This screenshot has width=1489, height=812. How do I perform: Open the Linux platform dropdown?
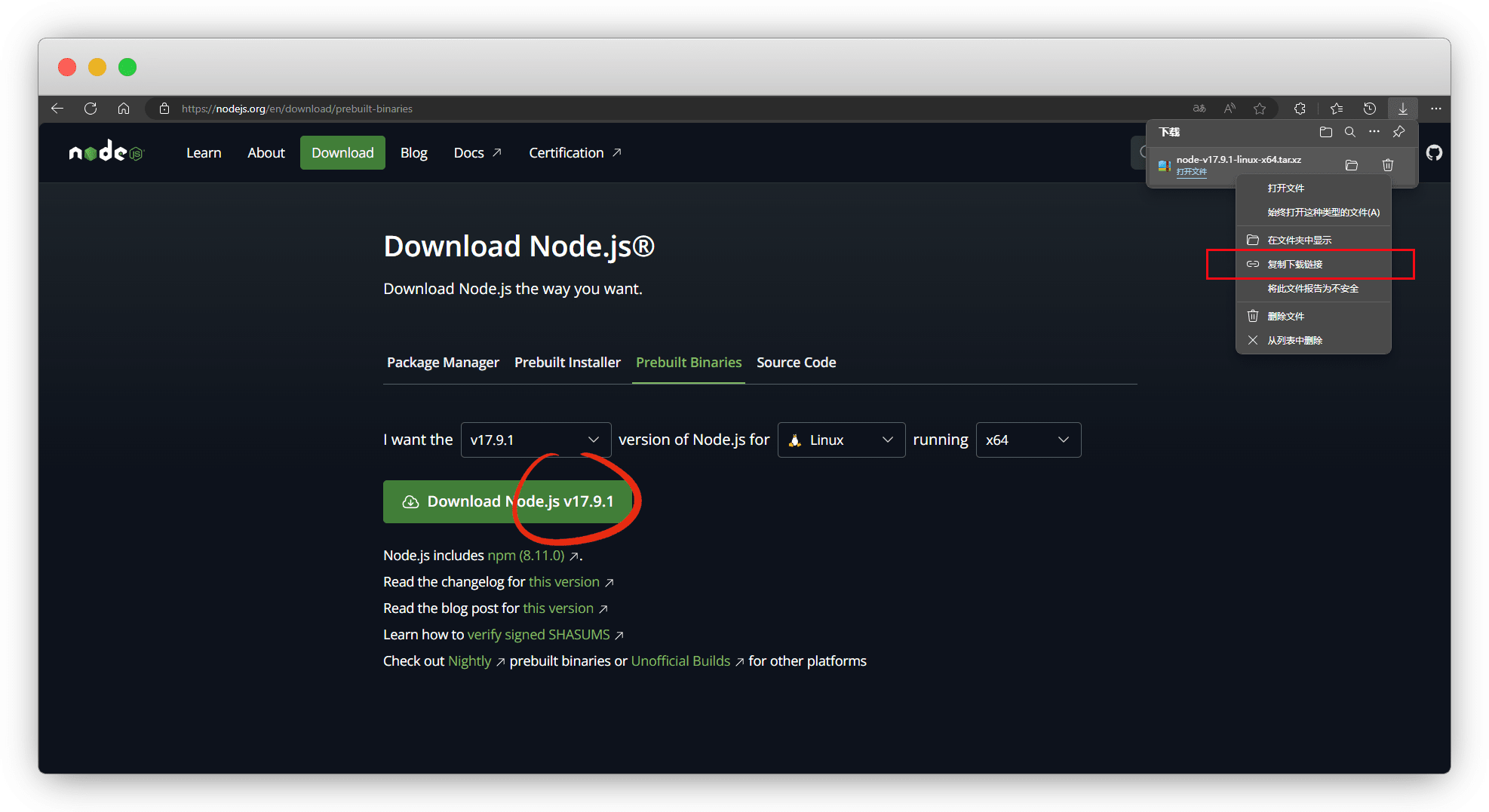pos(841,440)
